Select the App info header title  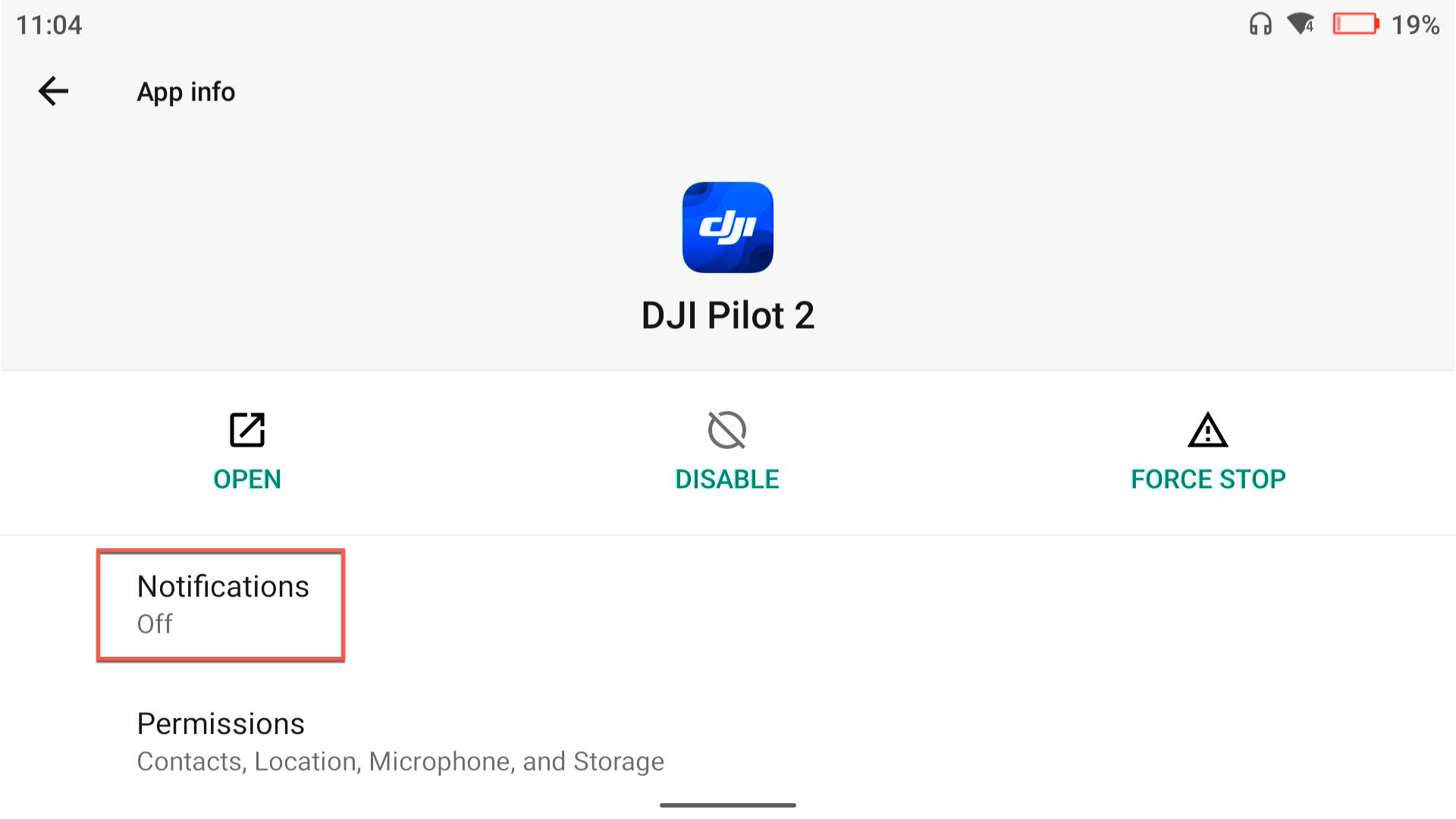pos(185,92)
